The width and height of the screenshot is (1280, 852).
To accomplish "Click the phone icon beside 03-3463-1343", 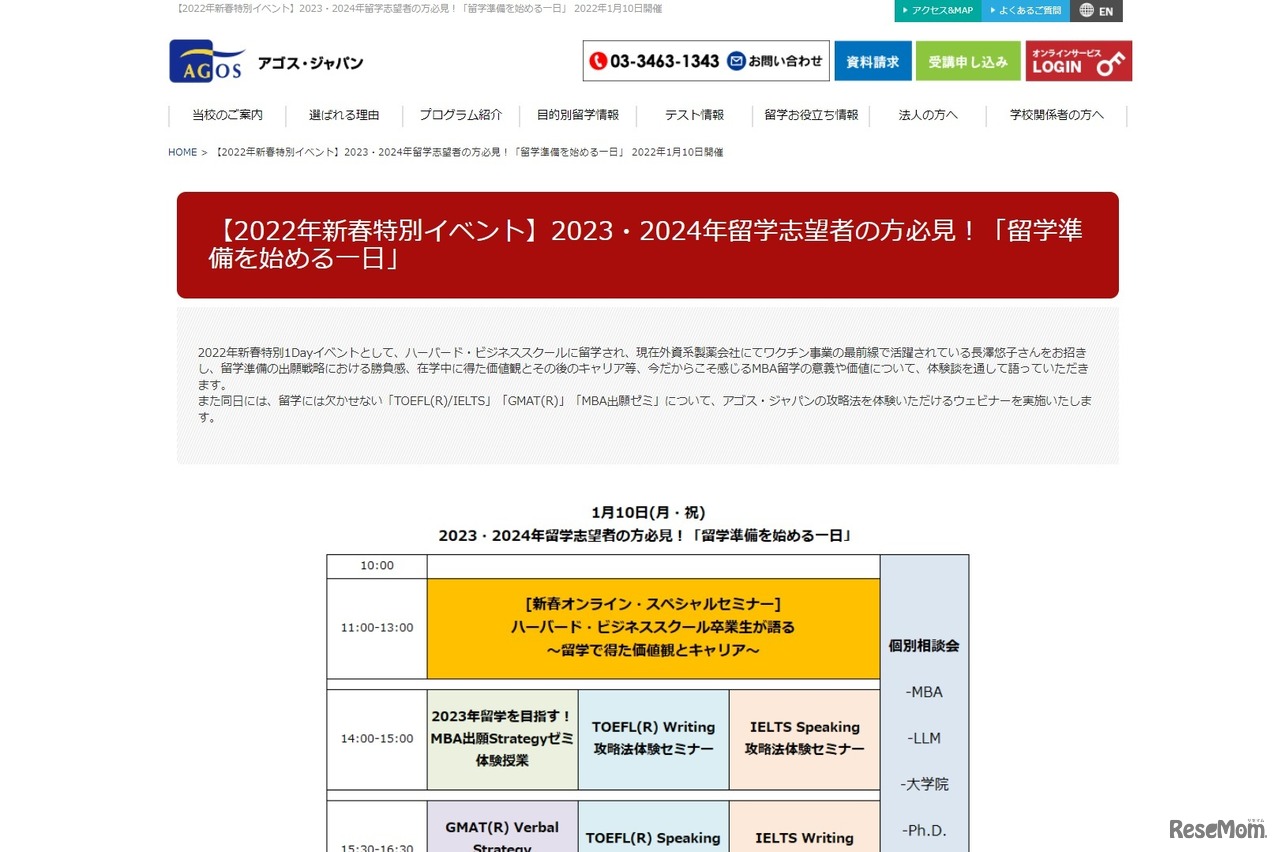I will coord(598,61).
